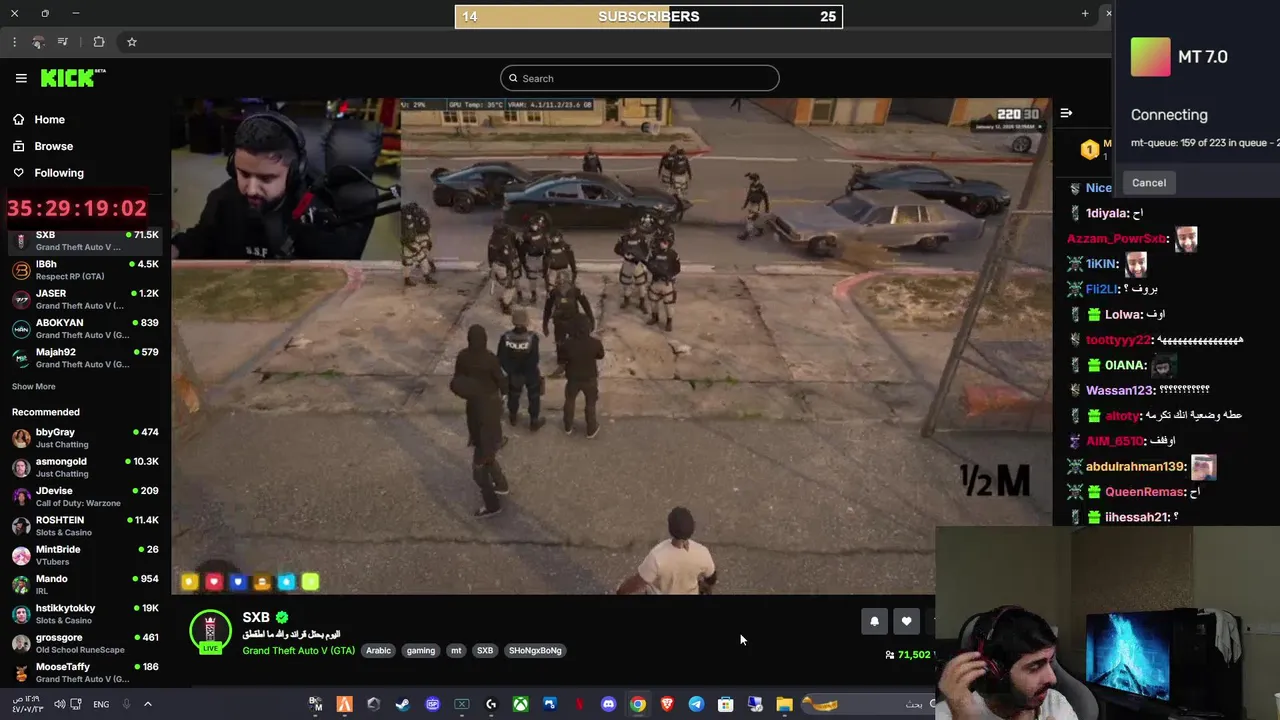This screenshot has height=720, width=1280.
Task: Click the Browse icon in sidebar
Action: click(19, 146)
